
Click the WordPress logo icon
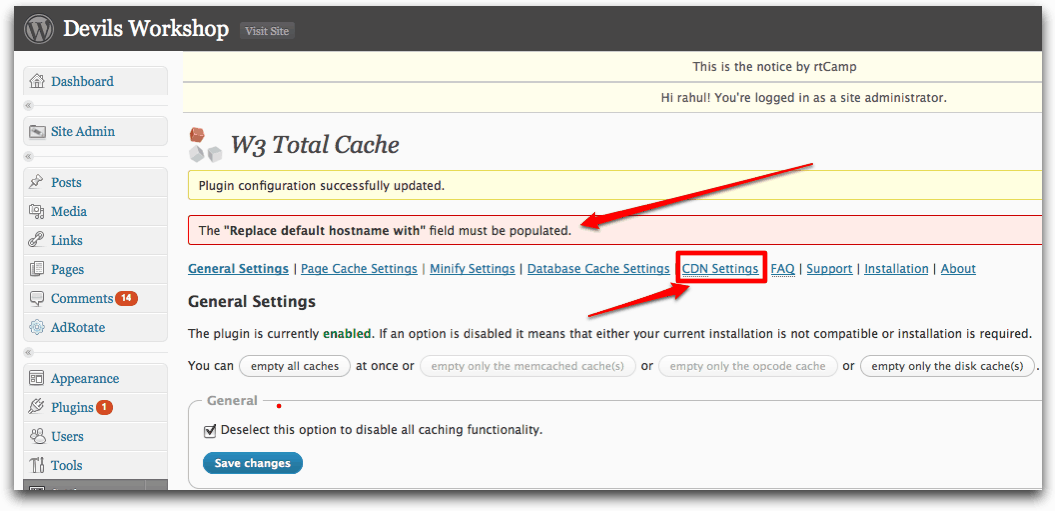[38, 29]
